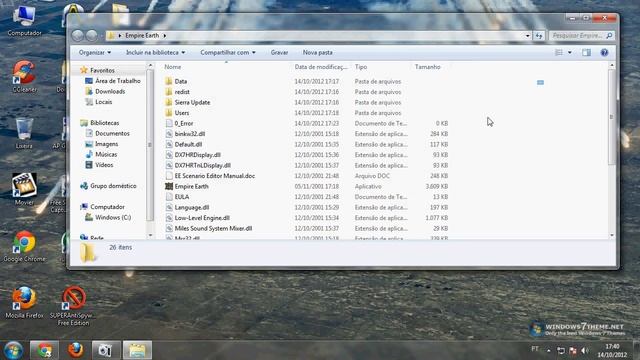Open Documentos library in sidebar
The height and width of the screenshot is (360, 640).
112,133
